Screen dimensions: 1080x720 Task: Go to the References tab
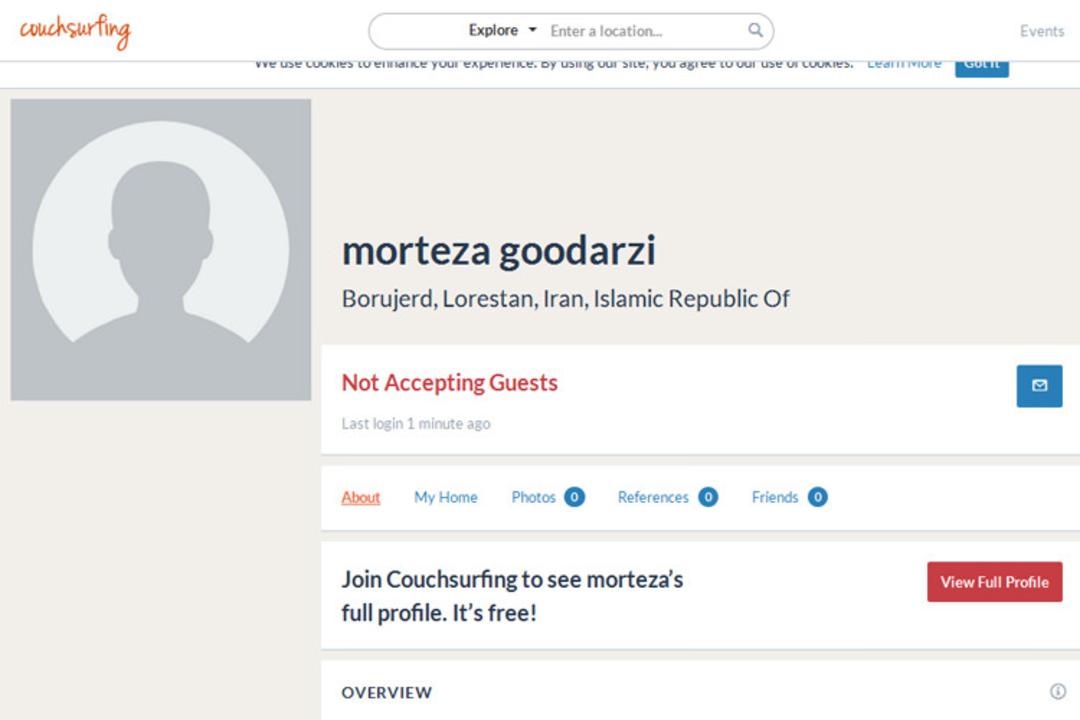[653, 497]
